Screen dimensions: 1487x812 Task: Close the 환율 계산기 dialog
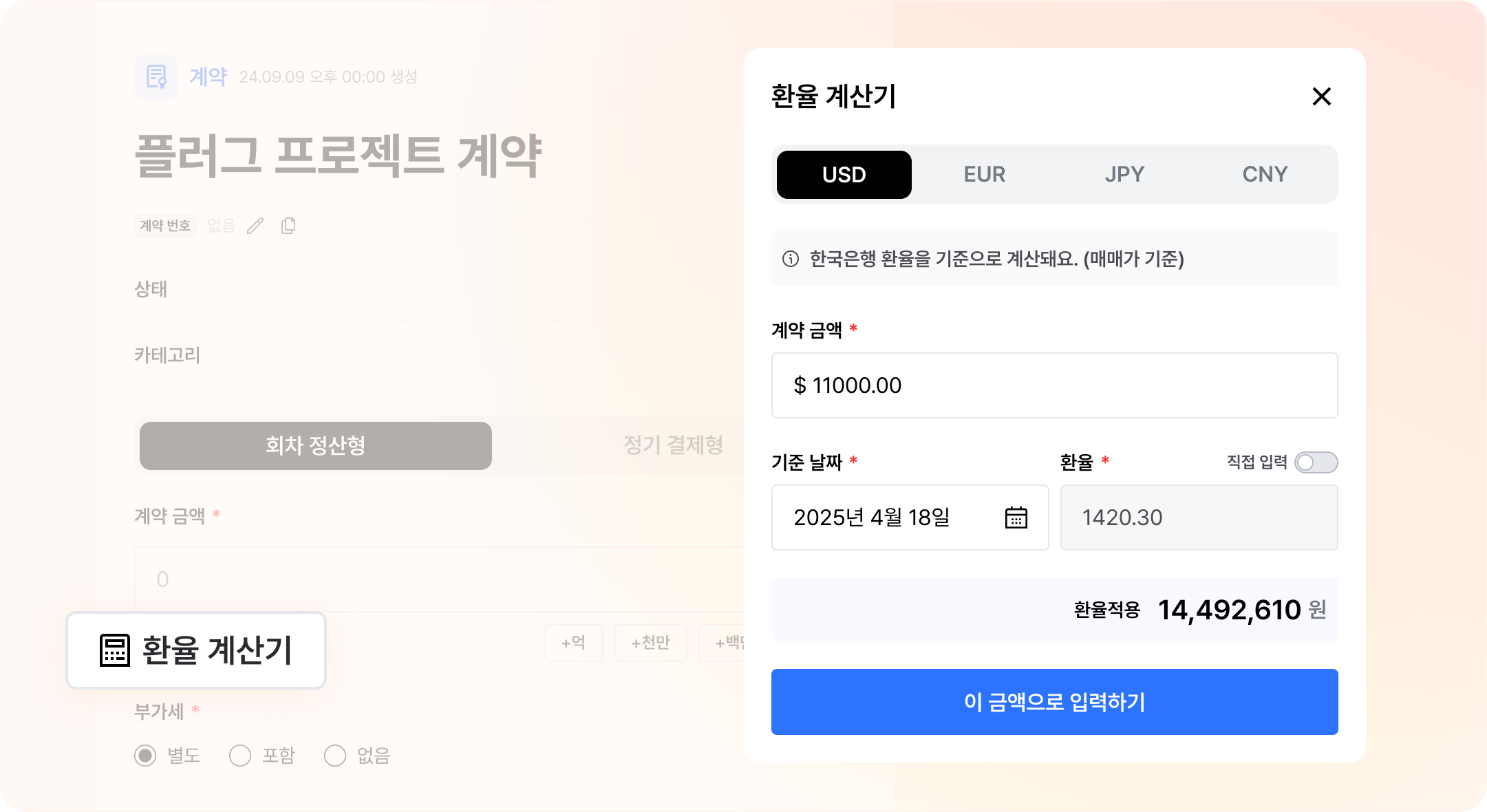[x=1321, y=96]
